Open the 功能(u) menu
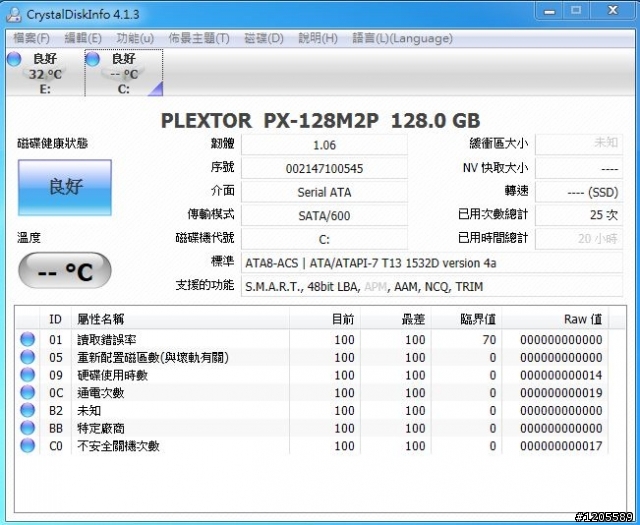The width and height of the screenshot is (640, 525). pos(135,38)
